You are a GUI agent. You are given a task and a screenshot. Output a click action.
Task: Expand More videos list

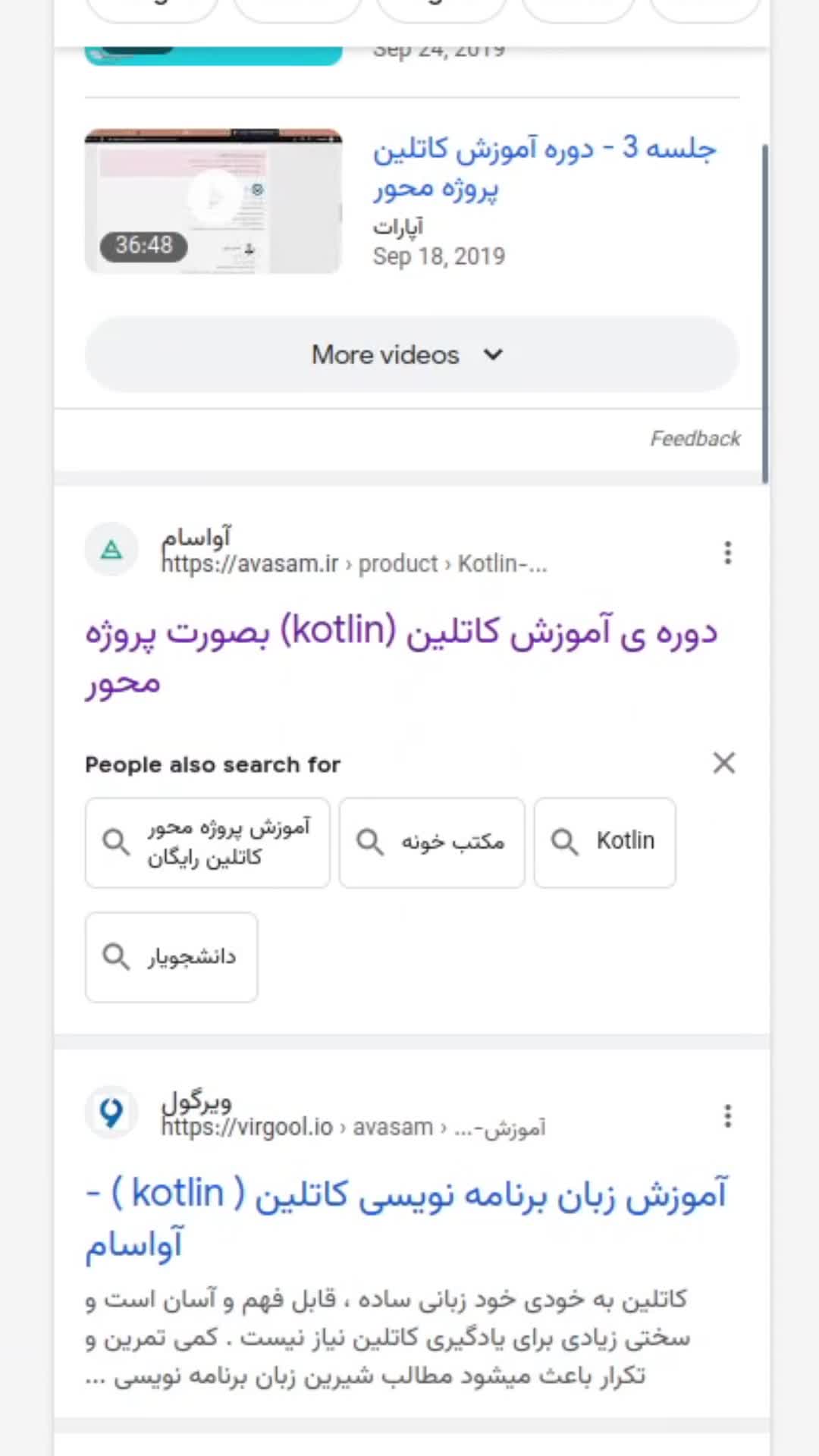pyautogui.click(x=387, y=355)
